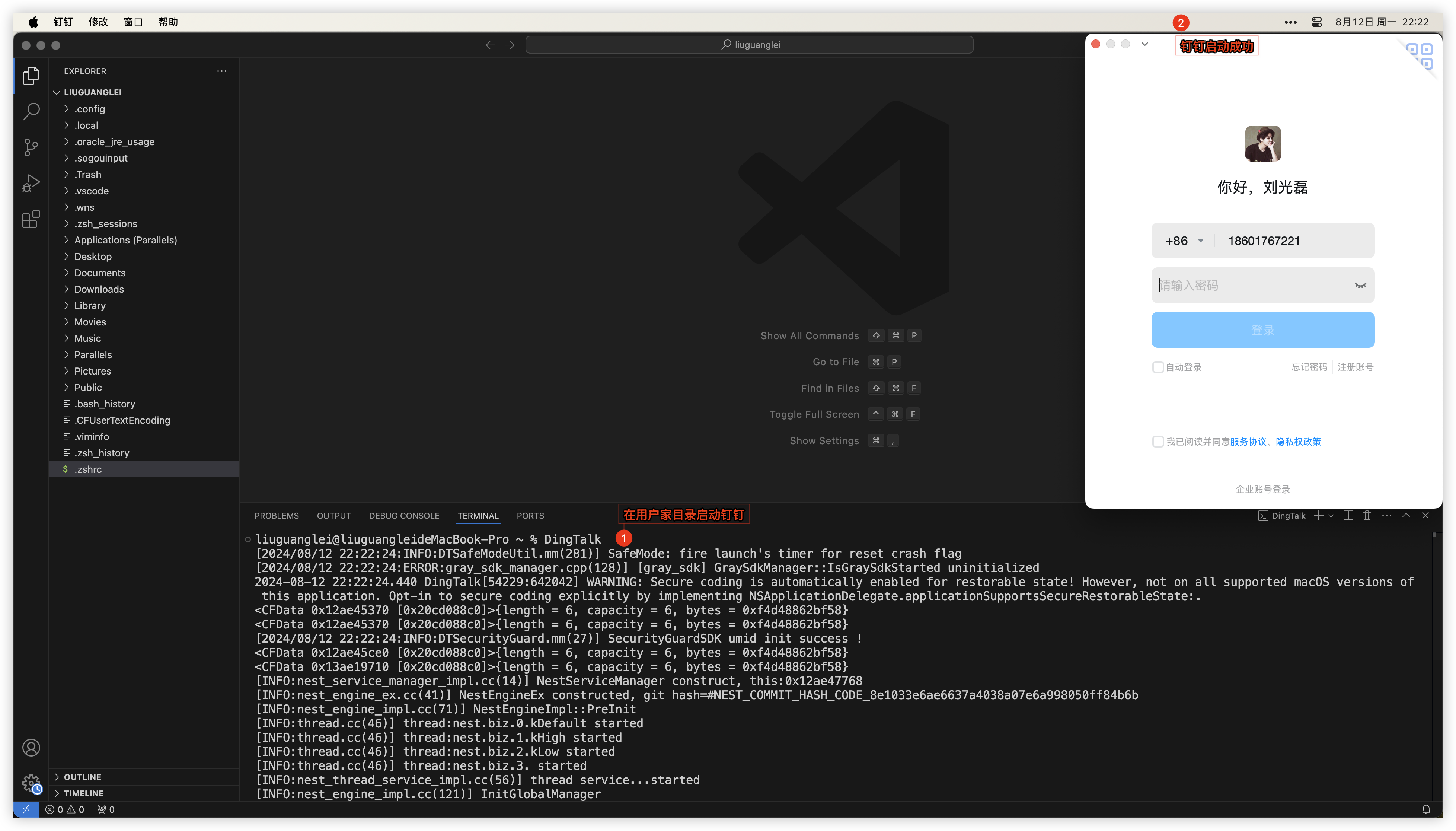Open the Source Control view
The height and width of the screenshot is (831, 1456).
31,147
